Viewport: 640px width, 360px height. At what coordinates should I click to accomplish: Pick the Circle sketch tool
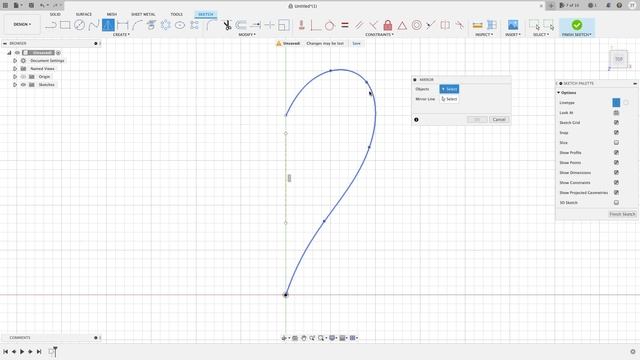(x=79, y=25)
